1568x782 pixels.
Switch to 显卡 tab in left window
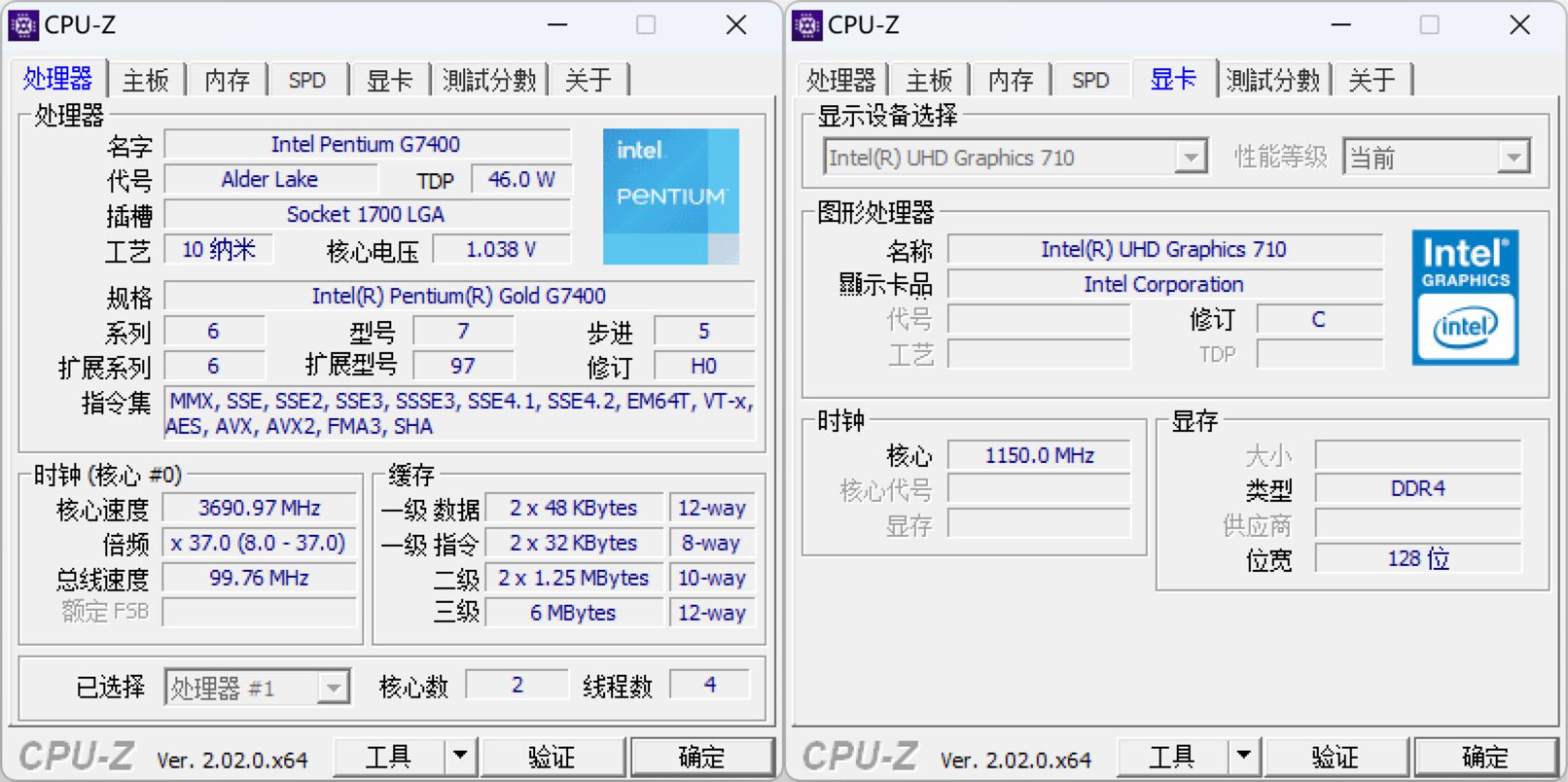pyautogui.click(x=390, y=80)
